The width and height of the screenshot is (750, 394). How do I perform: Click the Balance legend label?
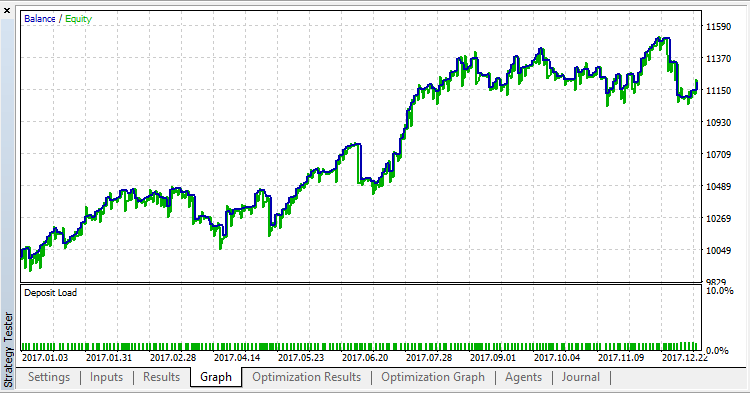click(40, 19)
